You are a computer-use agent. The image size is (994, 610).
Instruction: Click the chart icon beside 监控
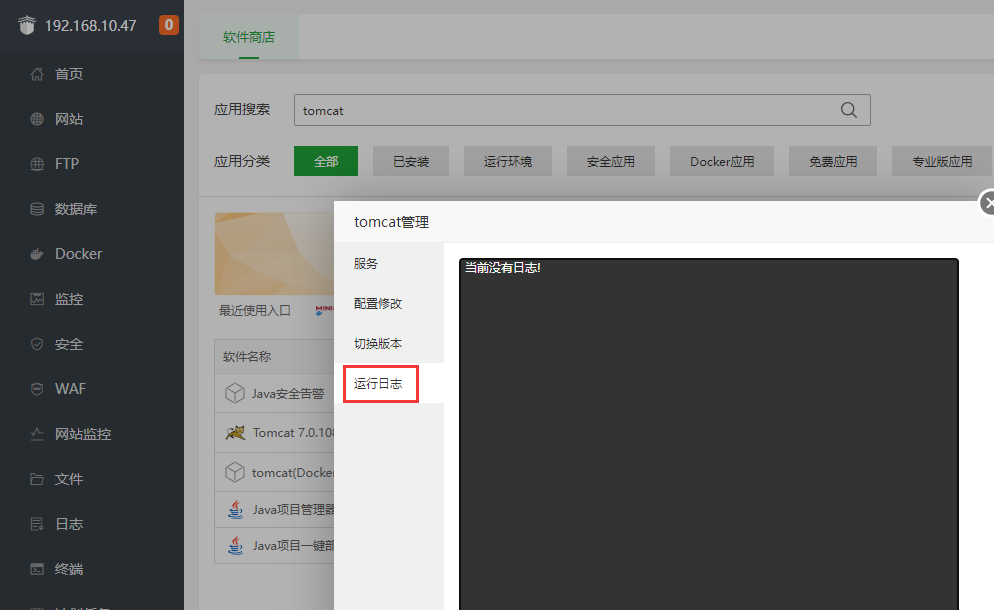(x=37, y=299)
